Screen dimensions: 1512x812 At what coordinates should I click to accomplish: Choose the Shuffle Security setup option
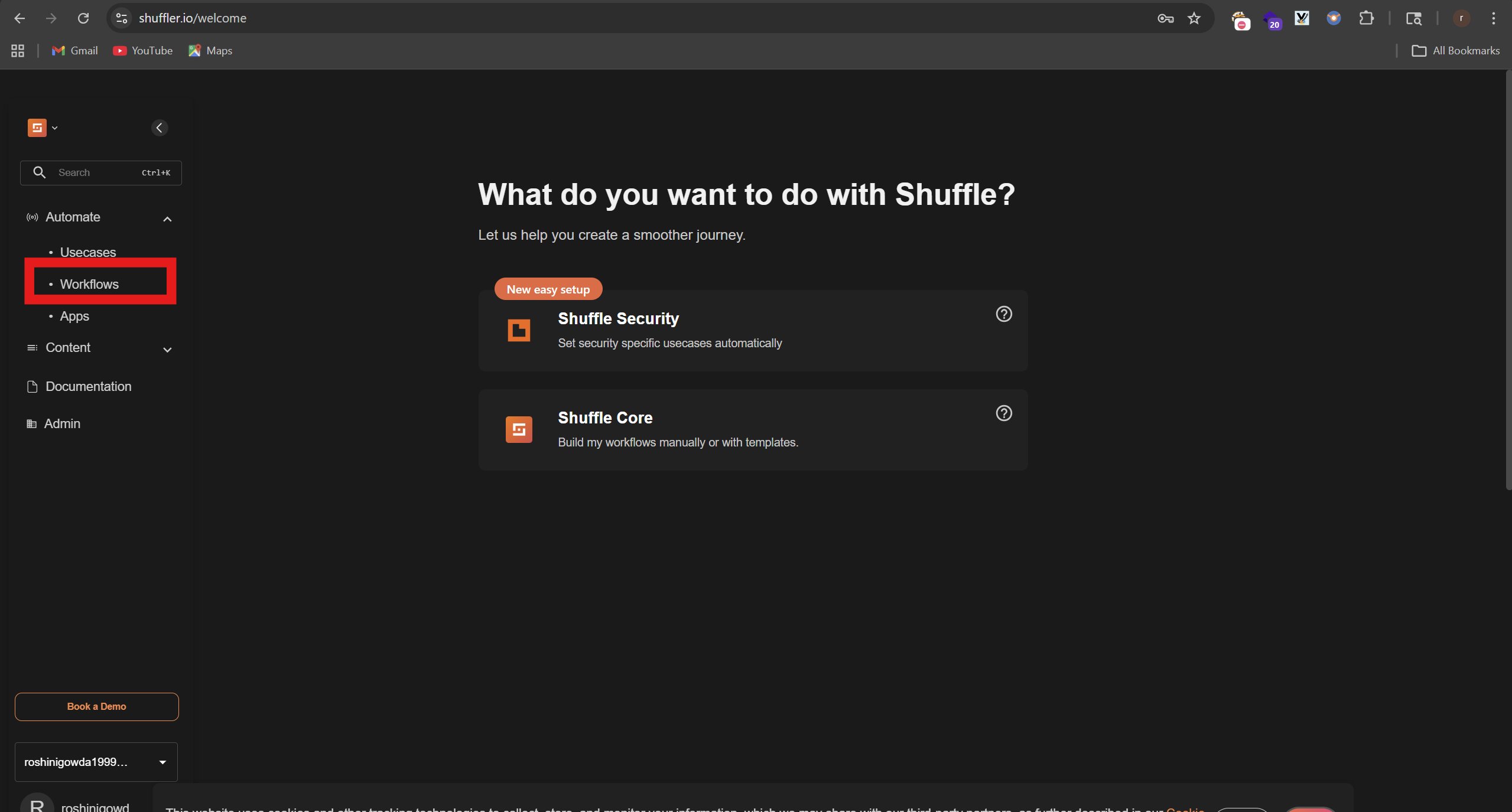pyautogui.click(x=753, y=330)
